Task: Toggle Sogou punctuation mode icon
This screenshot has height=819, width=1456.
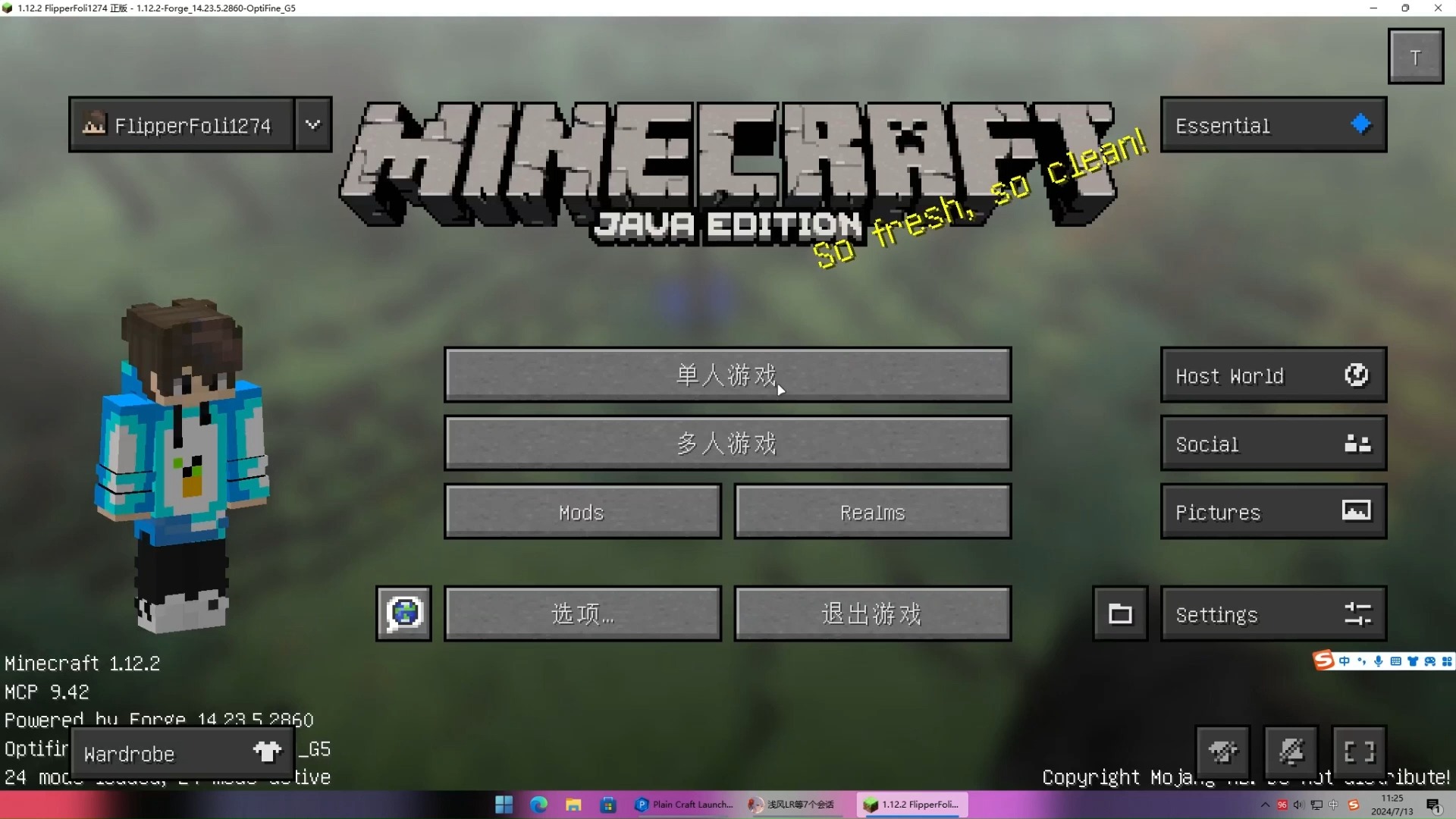Action: 1361,661
